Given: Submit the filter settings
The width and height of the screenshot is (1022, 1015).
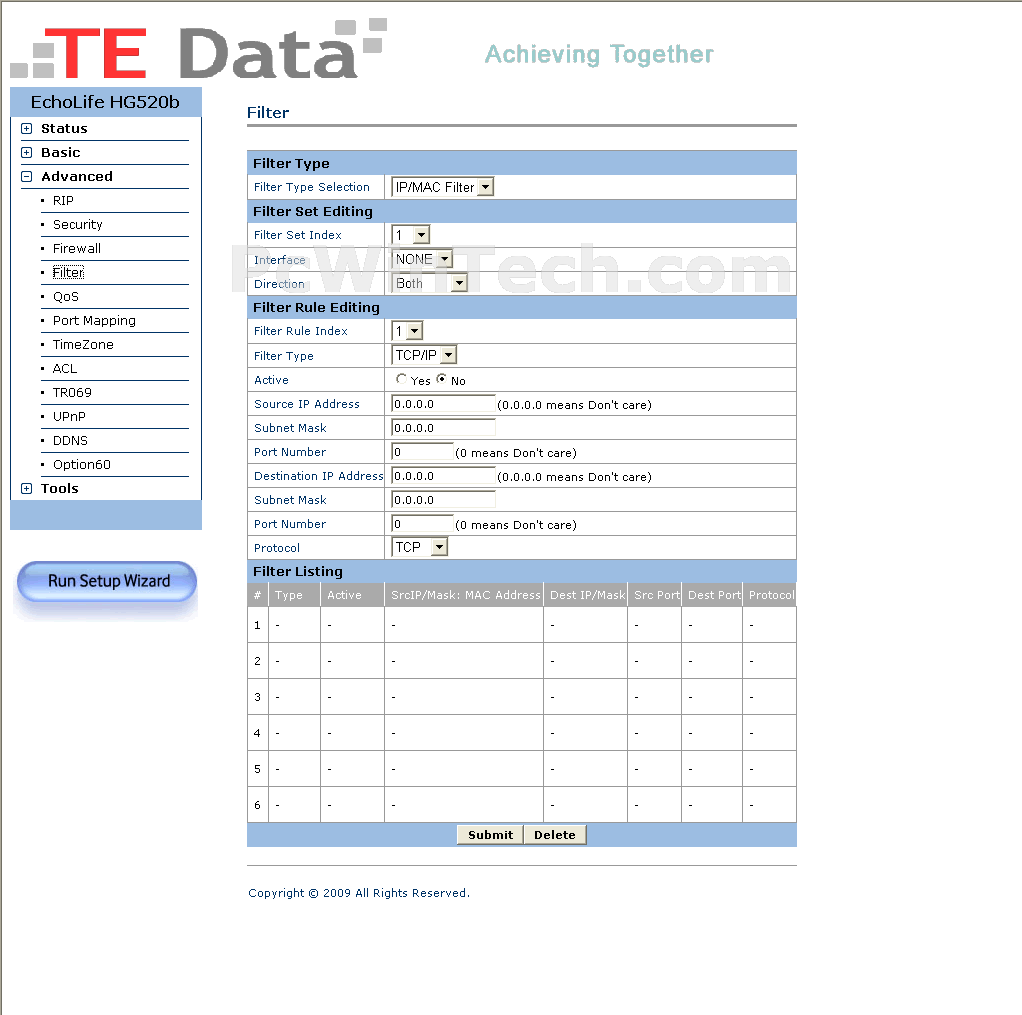Looking at the screenshot, I should tap(490, 835).
